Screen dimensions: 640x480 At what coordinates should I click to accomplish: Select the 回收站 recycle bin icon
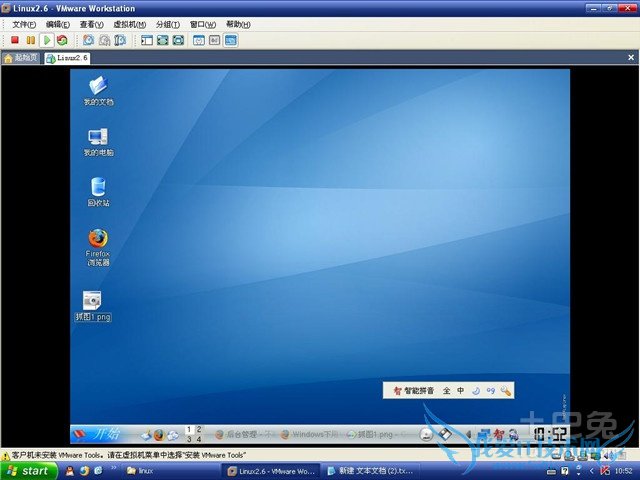pos(98,192)
